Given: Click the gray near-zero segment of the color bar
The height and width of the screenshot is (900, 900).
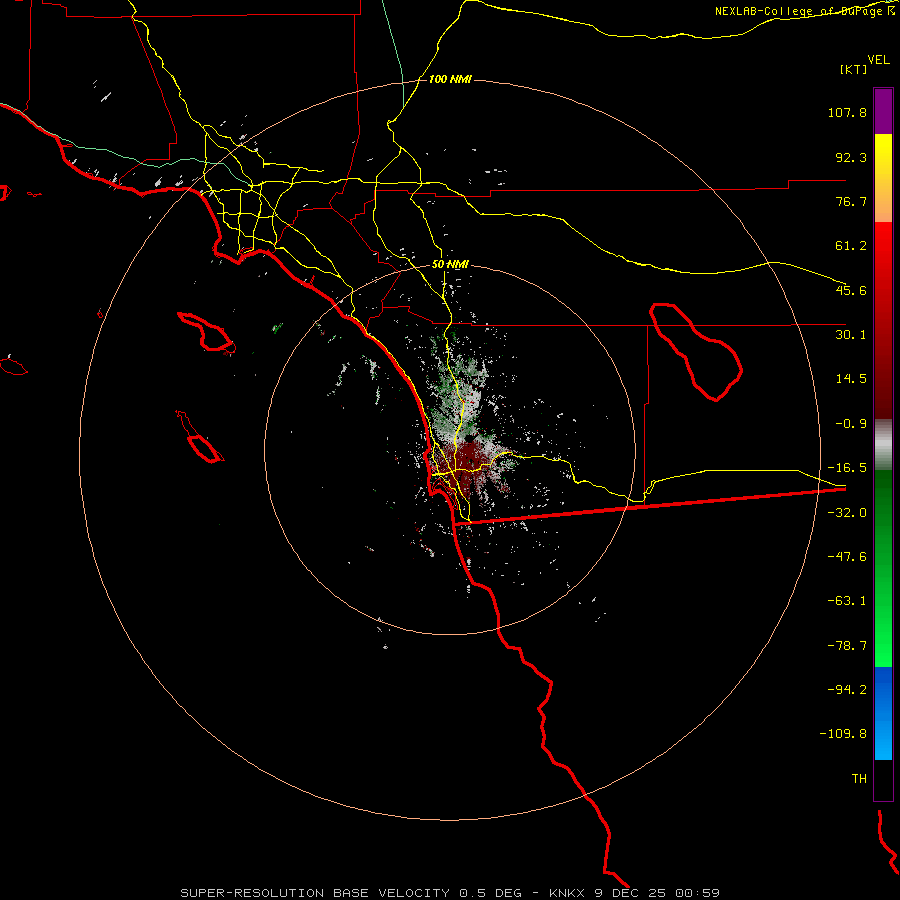Looking at the screenshot, I should [883, 445].
